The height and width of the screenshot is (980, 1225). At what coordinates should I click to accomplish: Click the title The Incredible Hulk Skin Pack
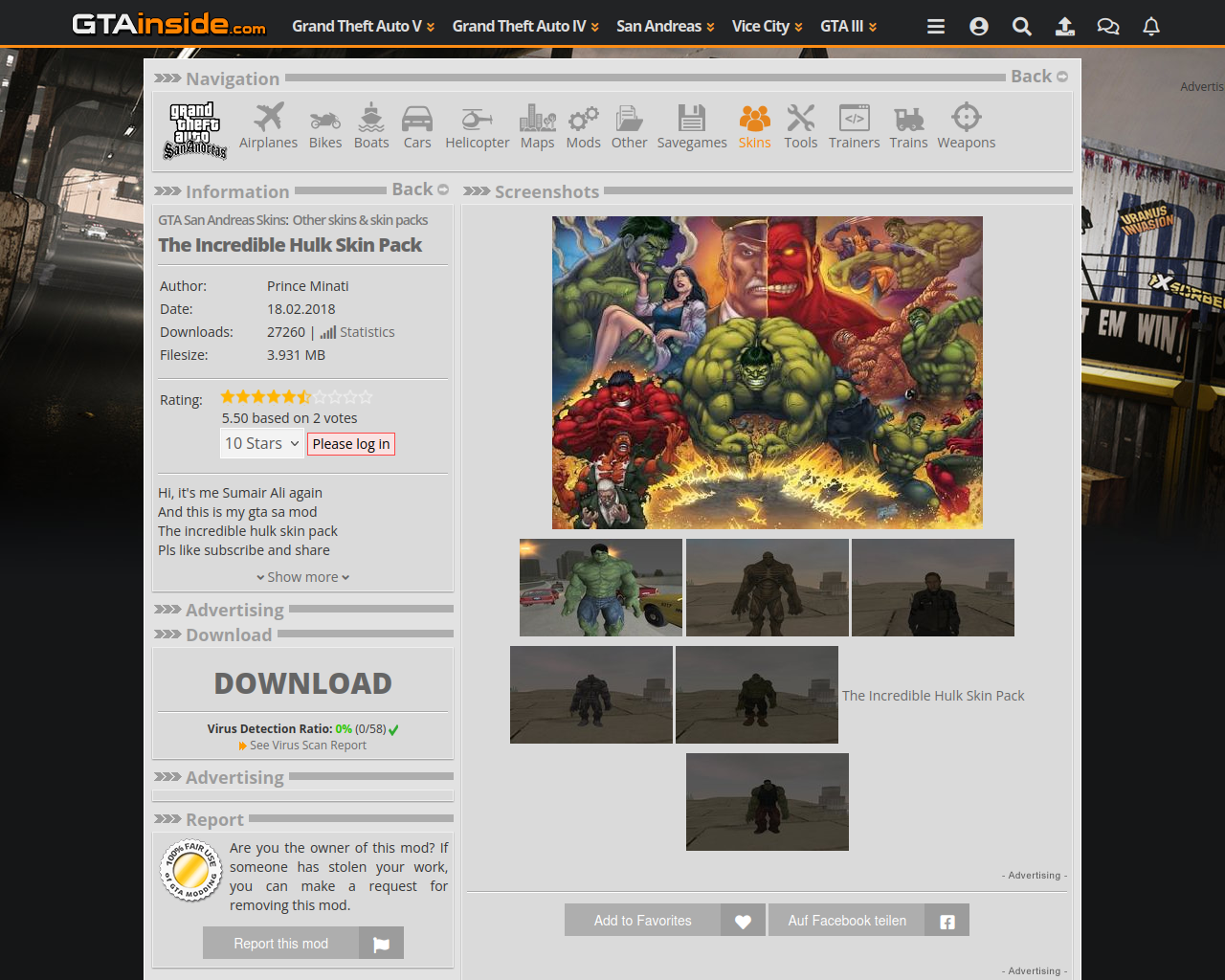290,245
